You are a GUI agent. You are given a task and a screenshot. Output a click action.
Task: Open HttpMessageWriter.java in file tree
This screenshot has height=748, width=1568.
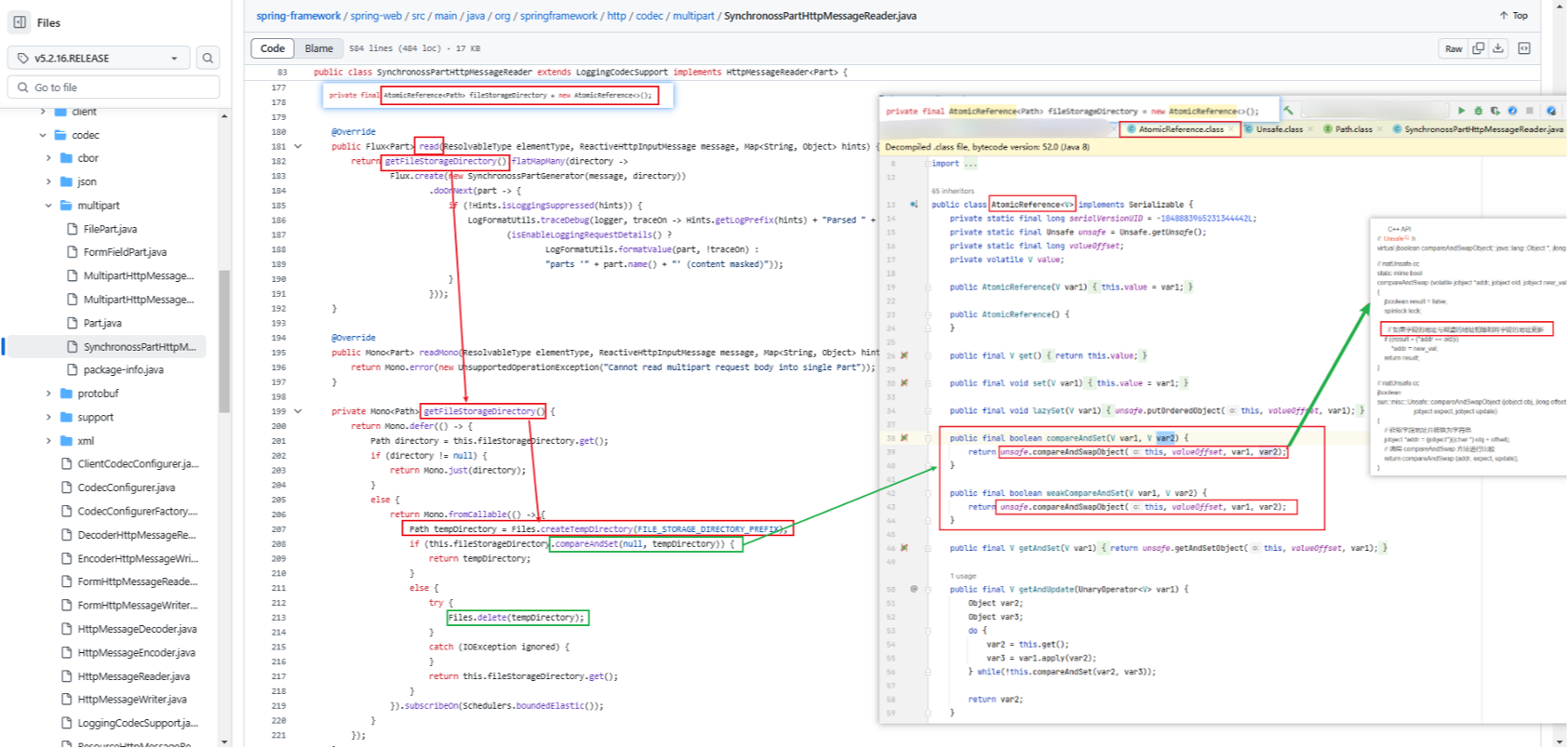(x=131, y=700)
